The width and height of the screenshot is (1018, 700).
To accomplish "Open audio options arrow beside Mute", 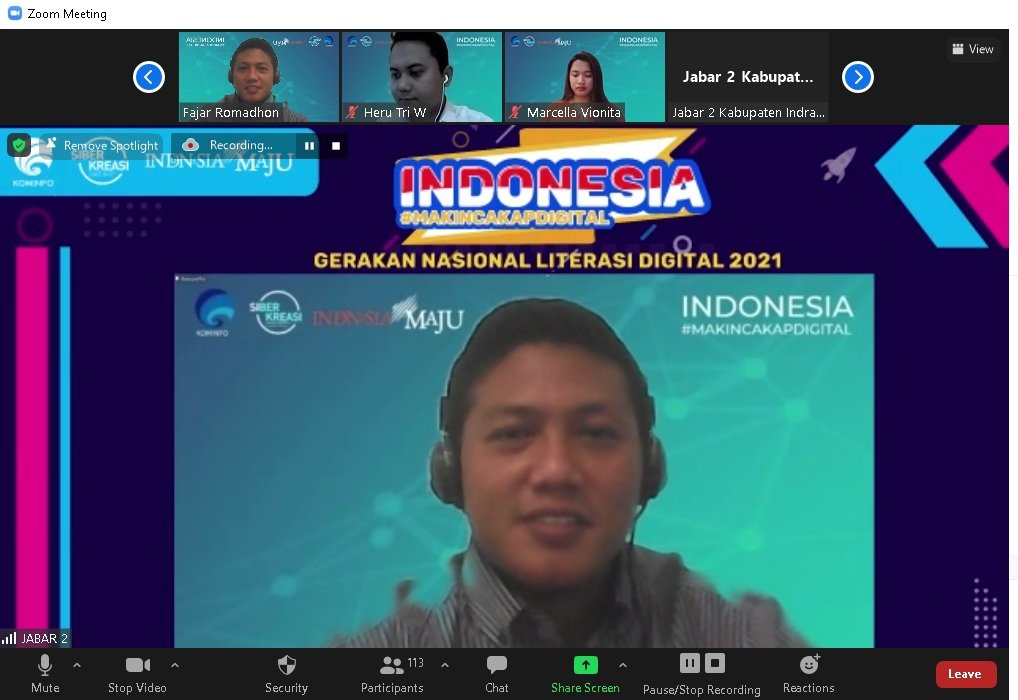I will [77, 665].
